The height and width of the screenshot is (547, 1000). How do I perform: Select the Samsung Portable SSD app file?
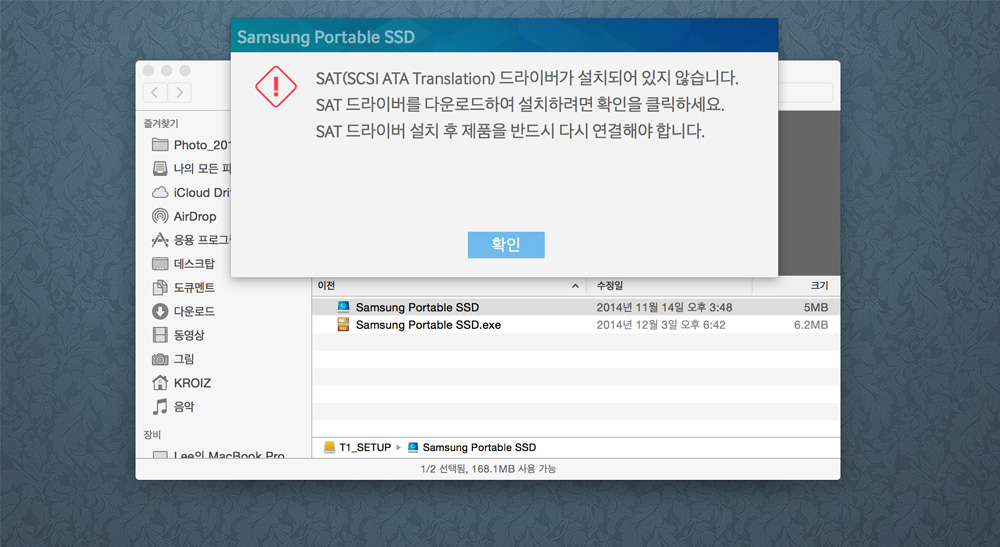417,307
